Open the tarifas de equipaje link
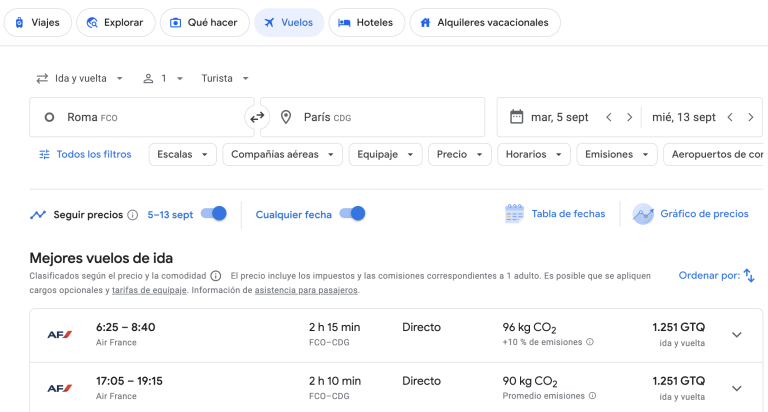This screenshot has width=768, height=412. point(149,291)
